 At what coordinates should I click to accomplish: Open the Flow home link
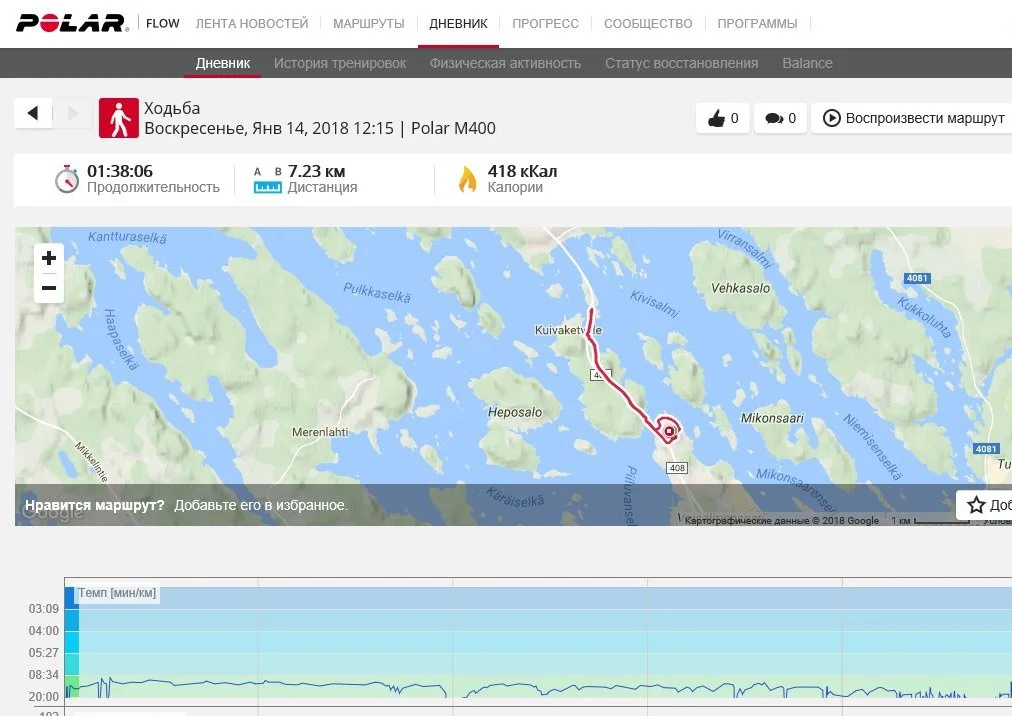[x=163, y=24]
